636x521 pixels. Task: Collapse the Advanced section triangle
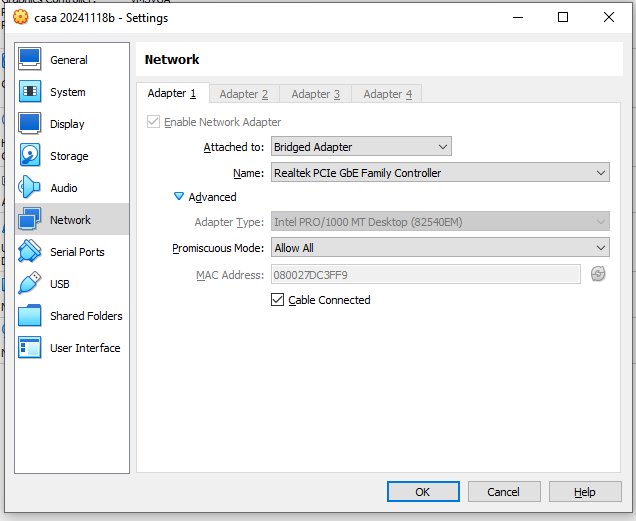(x=178, y=196)
